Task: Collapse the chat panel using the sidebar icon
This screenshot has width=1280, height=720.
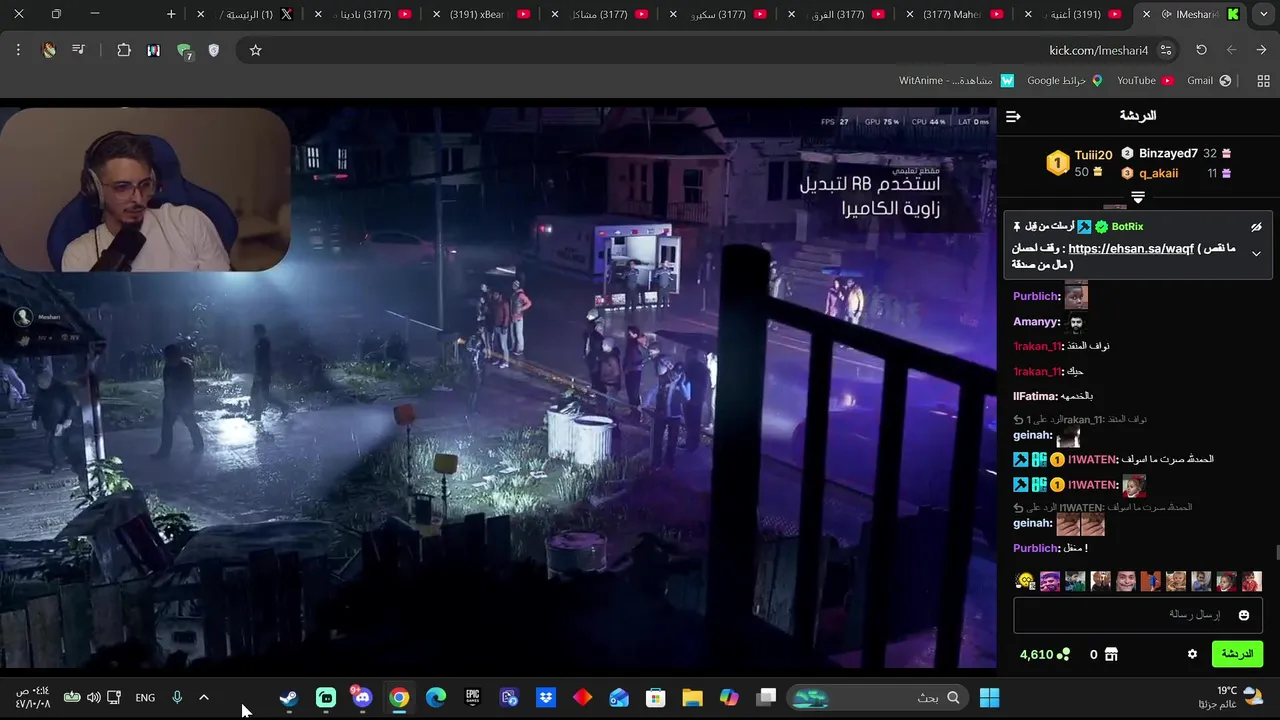Action: click(x=1013, y=117)
